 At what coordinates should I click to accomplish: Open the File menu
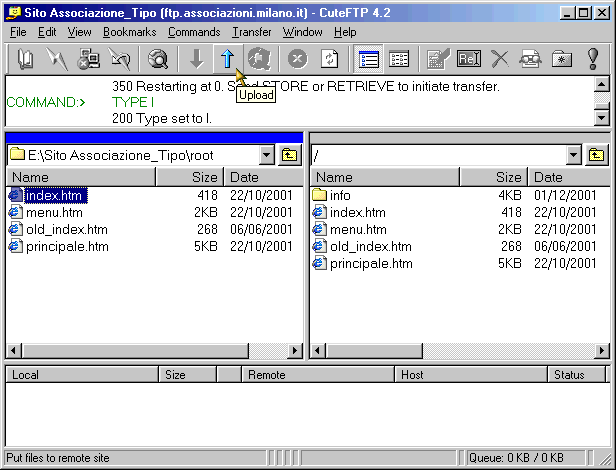pos(18,32)
